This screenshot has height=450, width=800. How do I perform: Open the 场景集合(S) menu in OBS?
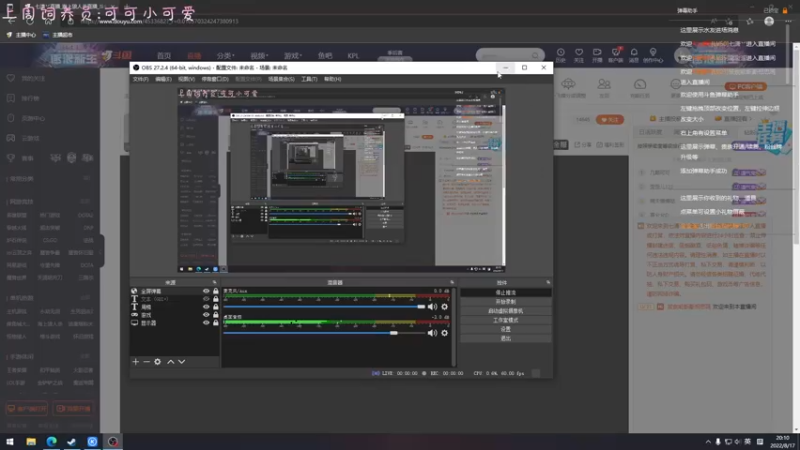coord(281,79)
